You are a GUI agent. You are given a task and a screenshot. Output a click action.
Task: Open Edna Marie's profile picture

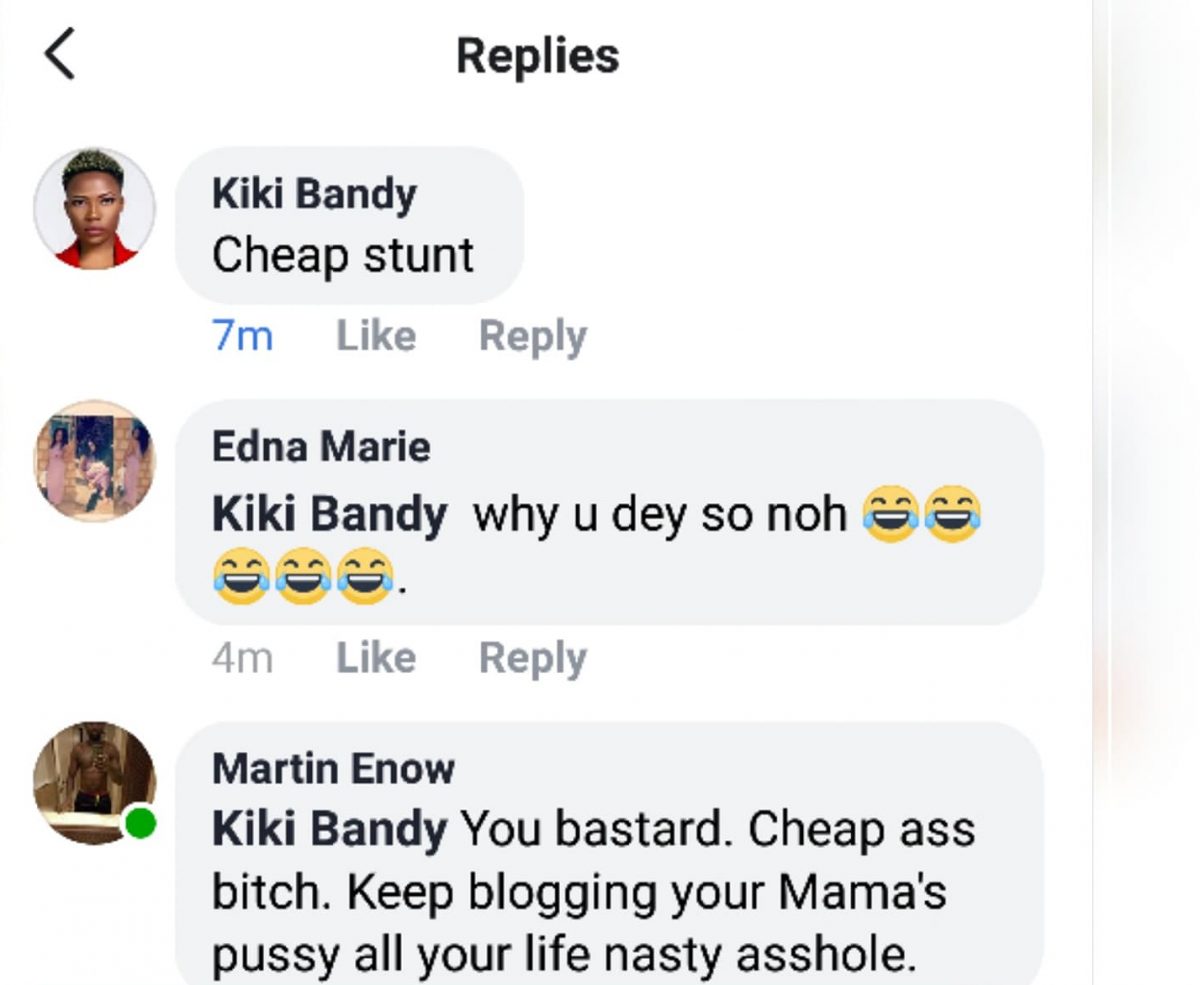tap(95, 462)
